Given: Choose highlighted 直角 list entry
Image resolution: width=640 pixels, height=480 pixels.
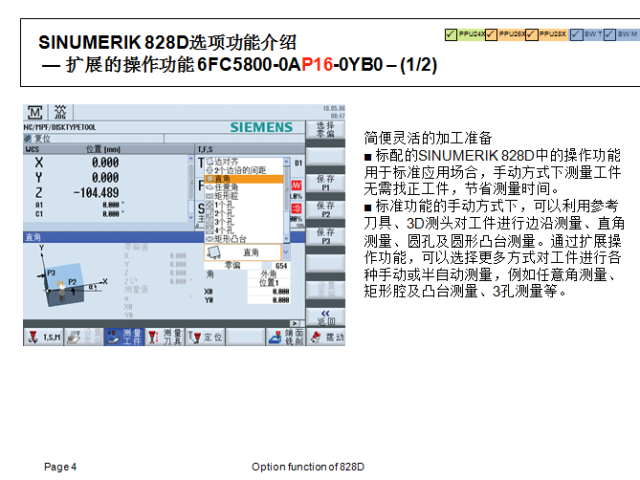Looking at the screenshot, I should [244, 179].
